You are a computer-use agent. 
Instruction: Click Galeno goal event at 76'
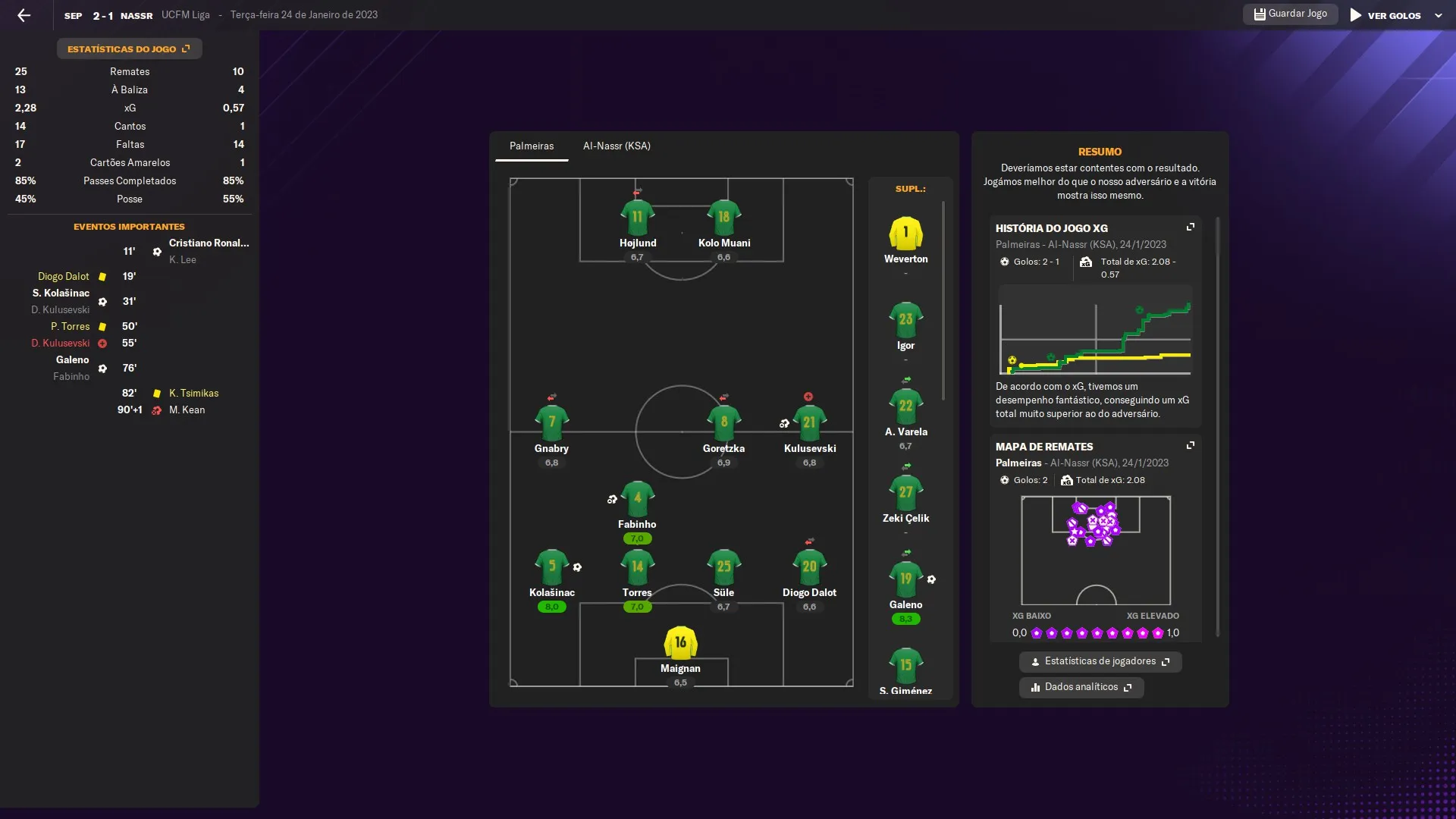pos(95,368)
